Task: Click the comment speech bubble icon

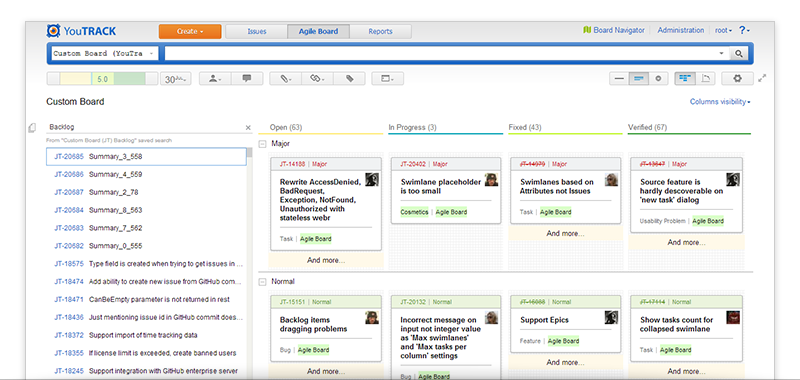Action: coord(247,79)
